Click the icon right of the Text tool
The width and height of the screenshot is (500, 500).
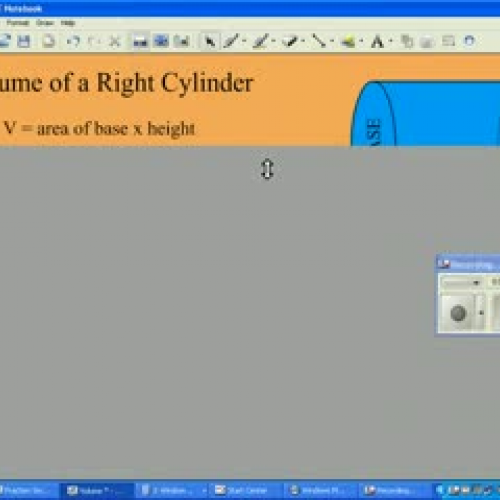point(407,42)
